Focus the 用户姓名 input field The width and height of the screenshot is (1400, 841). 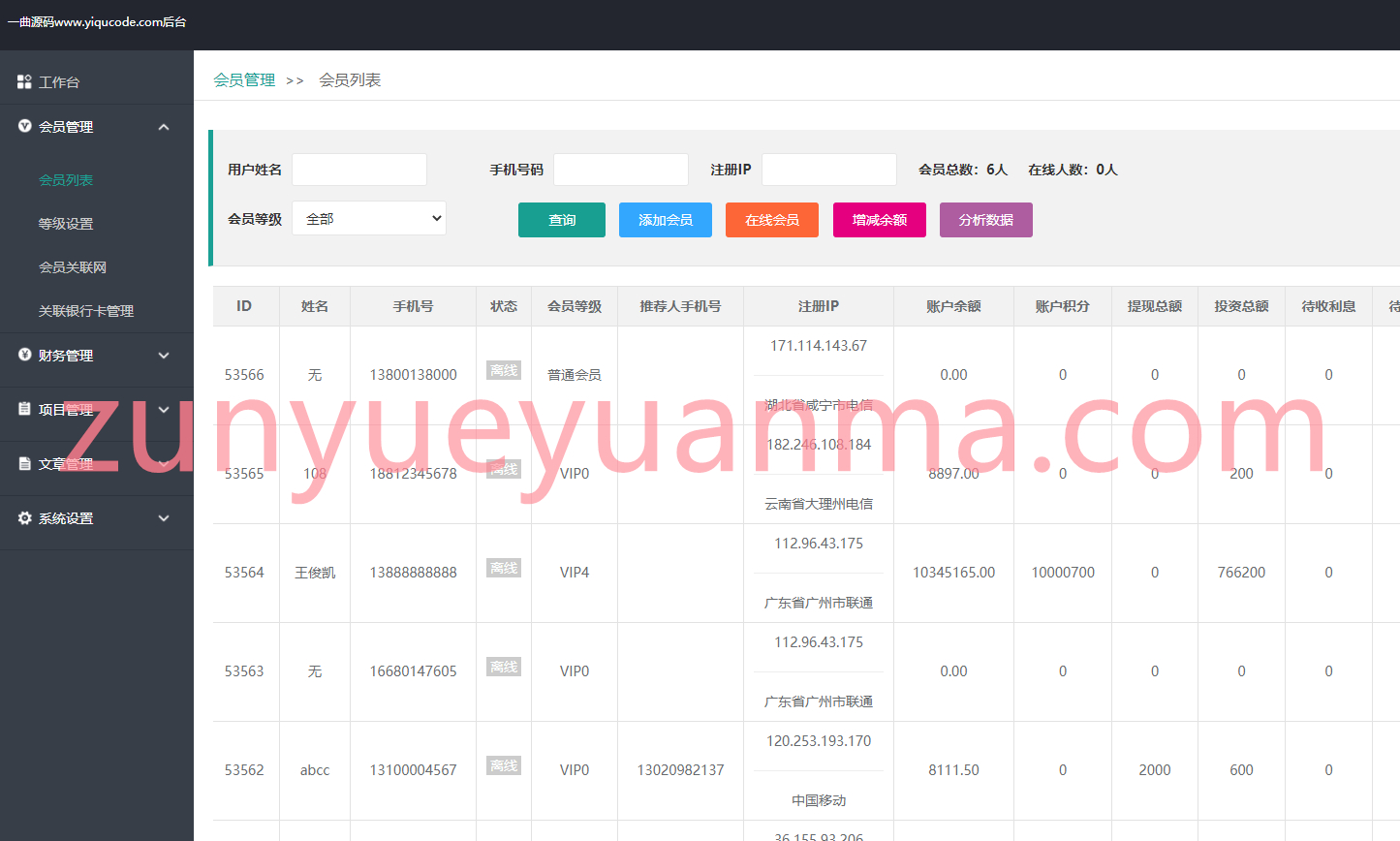pyautogui.click(x=359, y=170)
